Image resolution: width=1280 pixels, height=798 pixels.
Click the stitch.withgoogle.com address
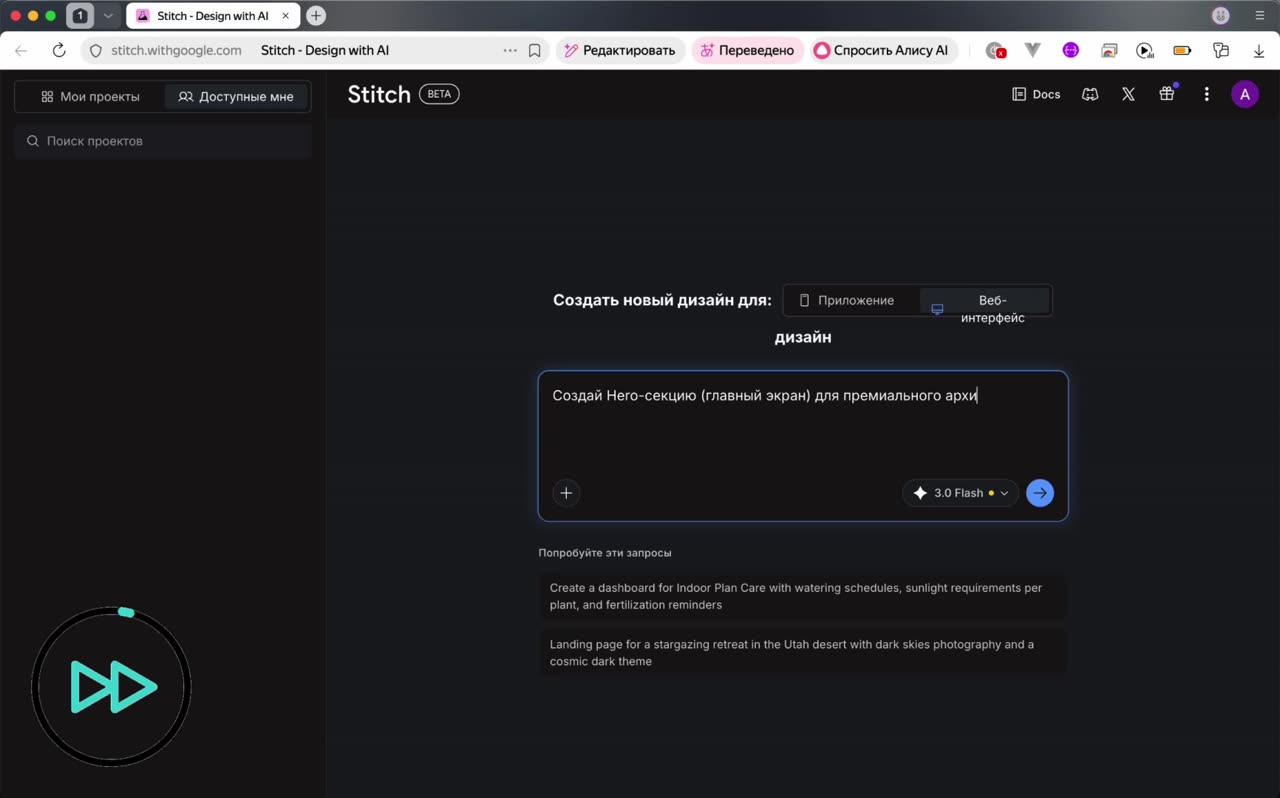[x=176, y=50]
